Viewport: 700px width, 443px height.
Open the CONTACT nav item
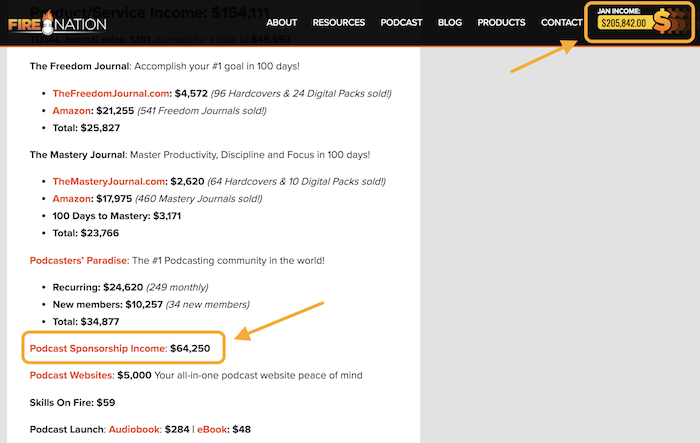pos(562,22)
